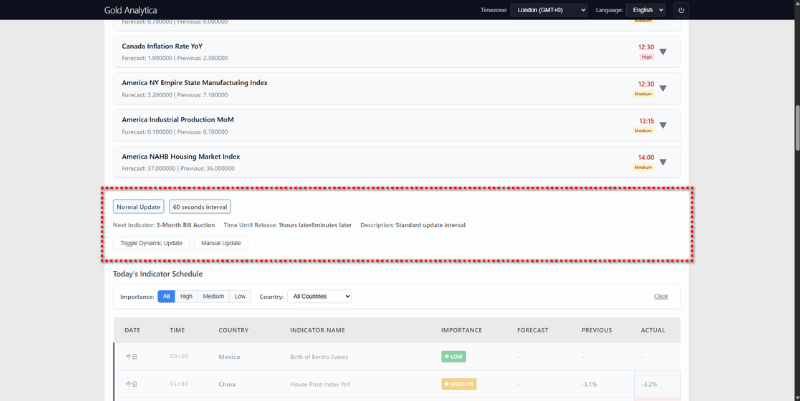The width and height of the screenshot is (800, 401).
Task: Click the FORECAST column header
Action: tap(533, 330)
